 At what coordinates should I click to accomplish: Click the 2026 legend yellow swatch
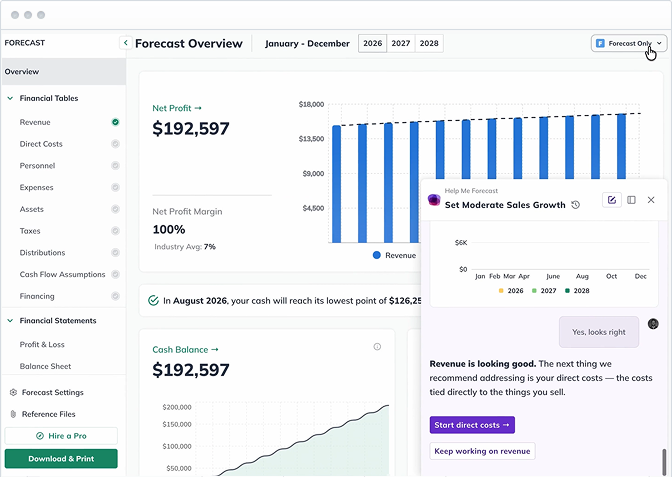(x=501, y=291)
